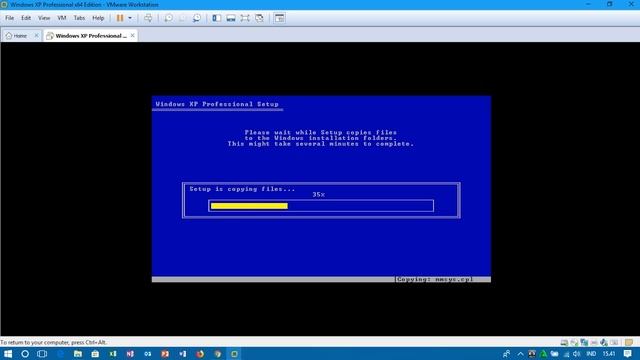Viewport: 640px width, 360px height.
Task: Launch PowerPoint from the taskbar
Action: (x=165, y=354)
